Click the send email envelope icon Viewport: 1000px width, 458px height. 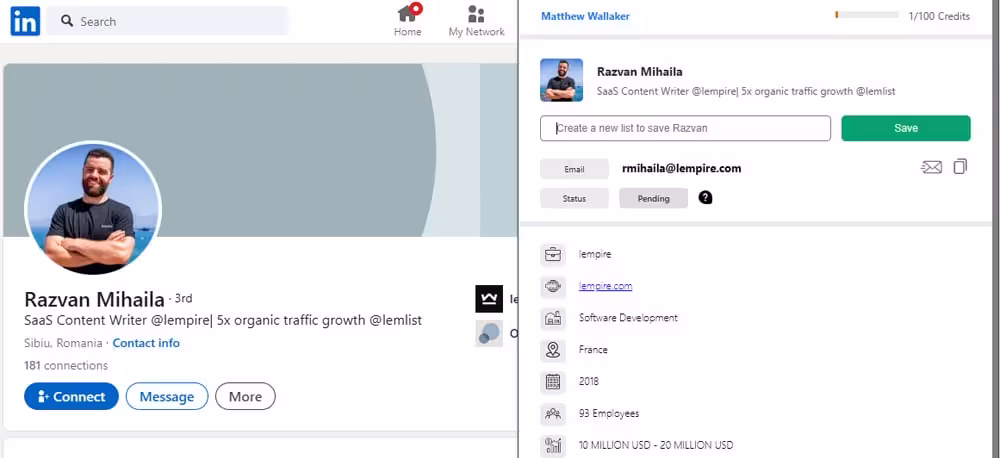(x=931, y=167)
